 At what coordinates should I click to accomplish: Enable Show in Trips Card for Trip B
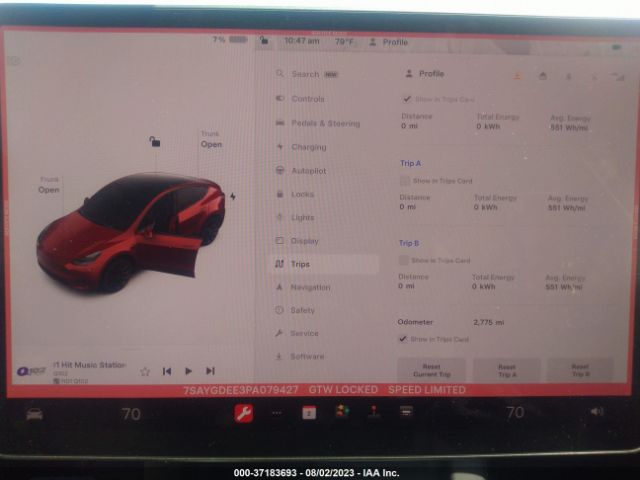coord(403,260)
